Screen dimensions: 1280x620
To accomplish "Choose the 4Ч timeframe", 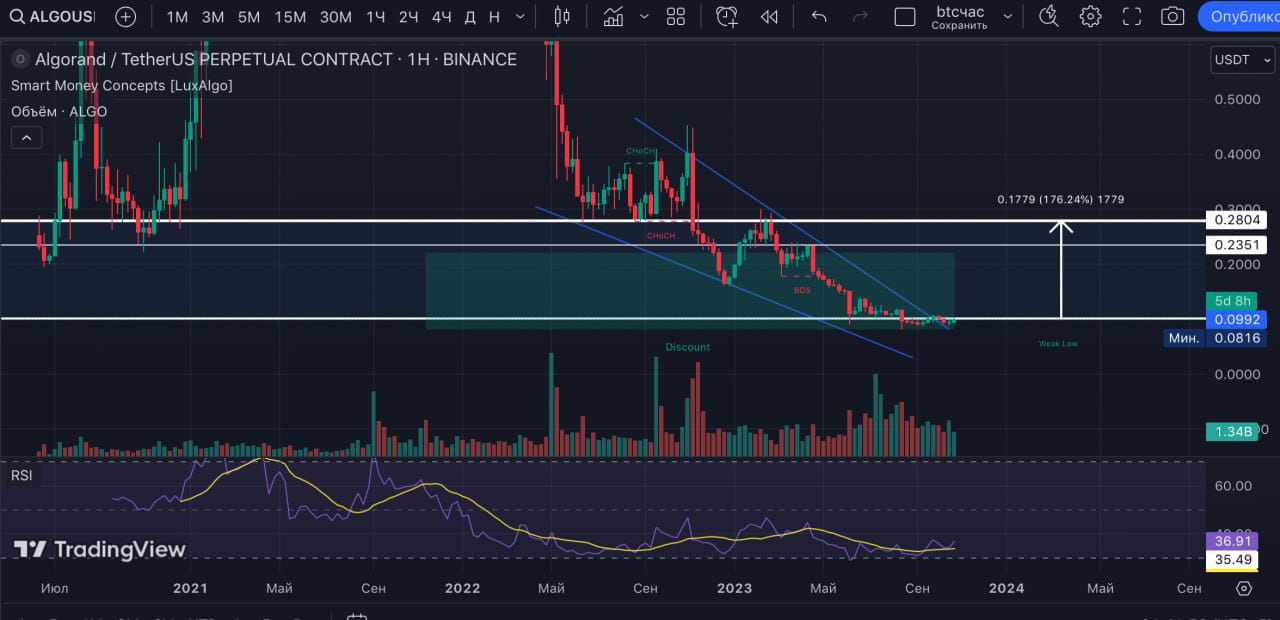I will pos(441,17).
